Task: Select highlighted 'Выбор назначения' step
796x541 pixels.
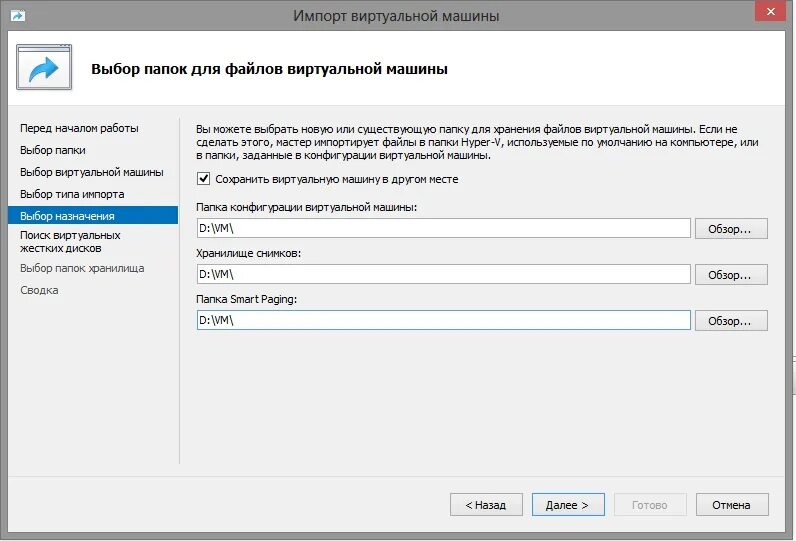Action: click(x=67, y=215)
